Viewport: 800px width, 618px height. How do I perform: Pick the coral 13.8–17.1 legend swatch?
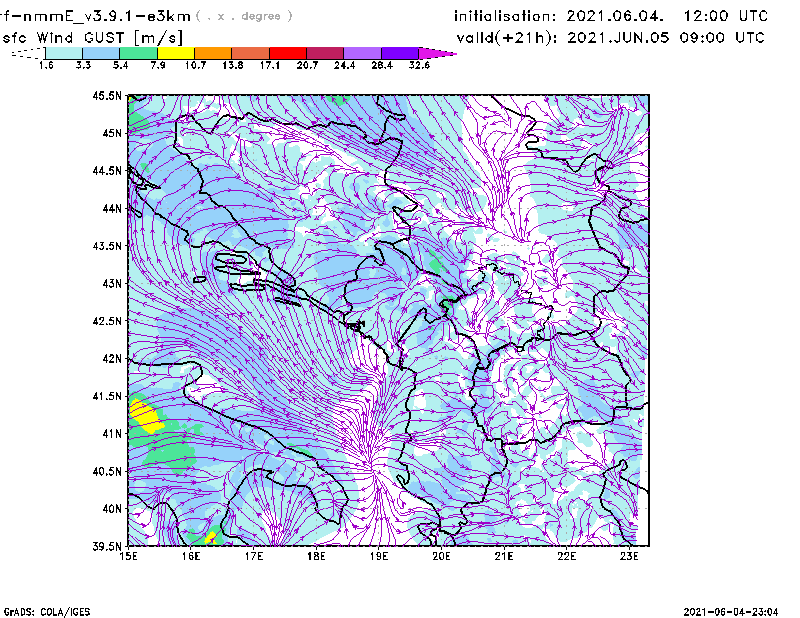point(251,53)
